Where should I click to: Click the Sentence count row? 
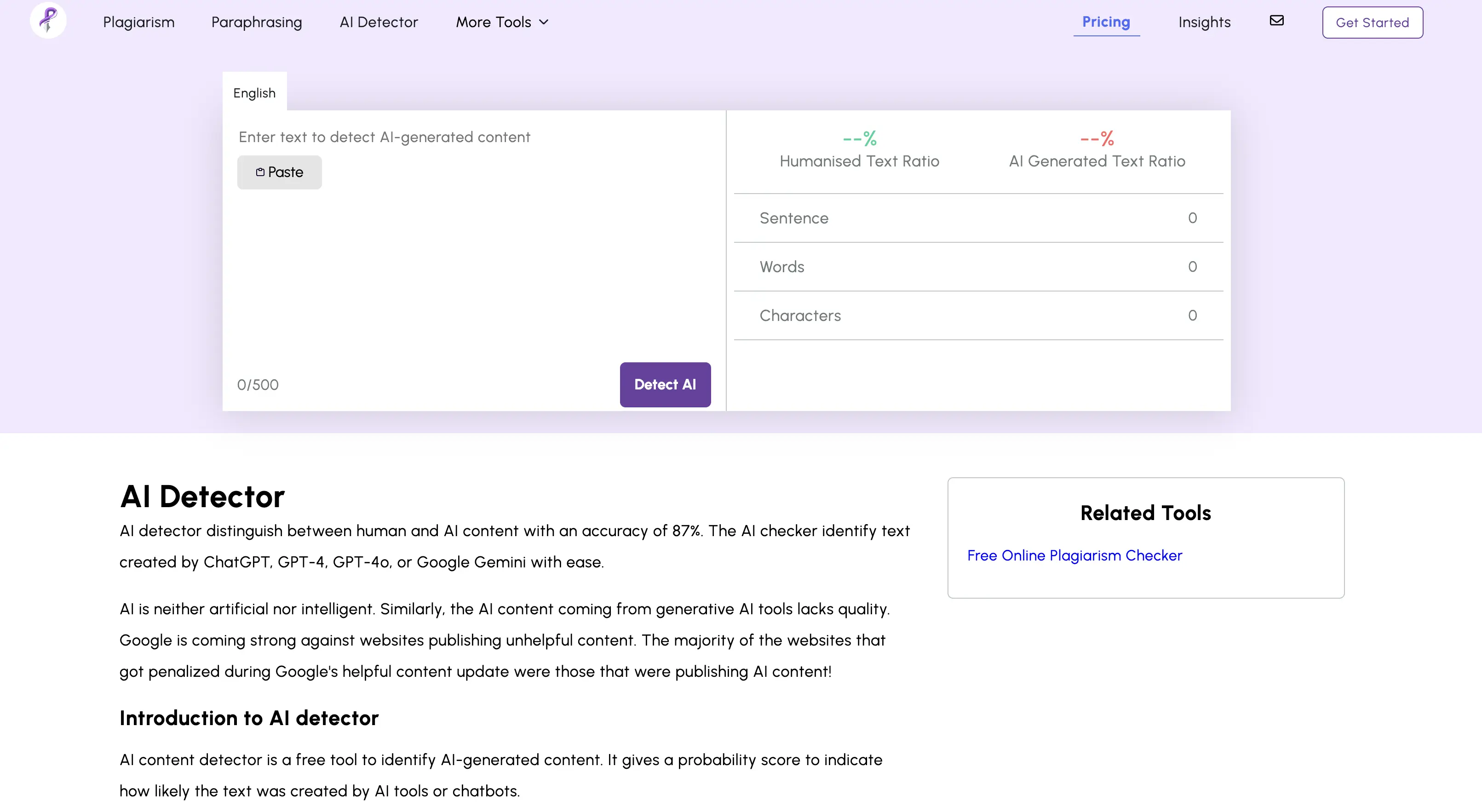[978, 218]
